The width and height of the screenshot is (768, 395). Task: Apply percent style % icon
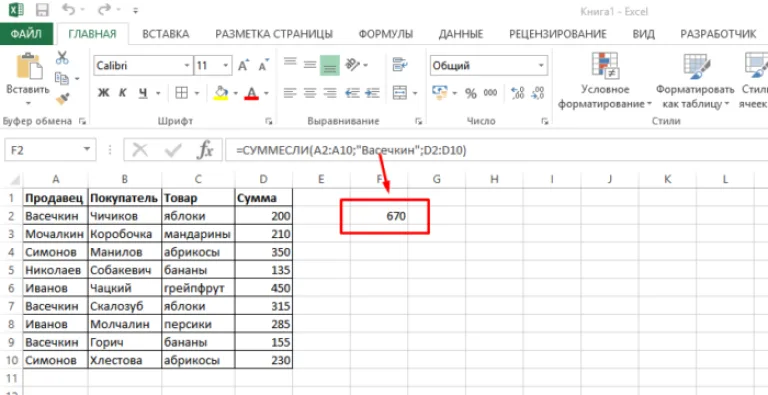pos(471,93)
